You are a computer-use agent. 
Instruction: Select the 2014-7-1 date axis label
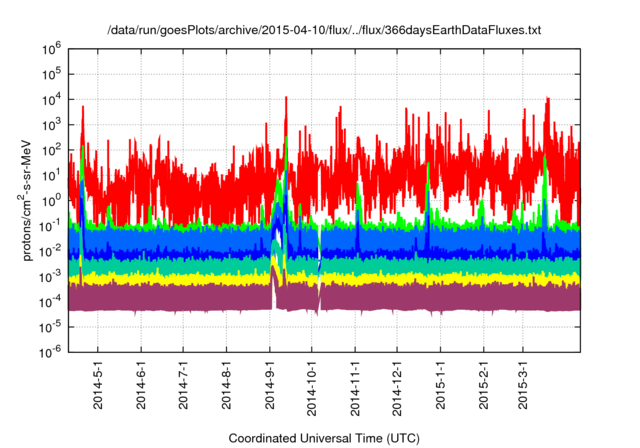[183, 384]
